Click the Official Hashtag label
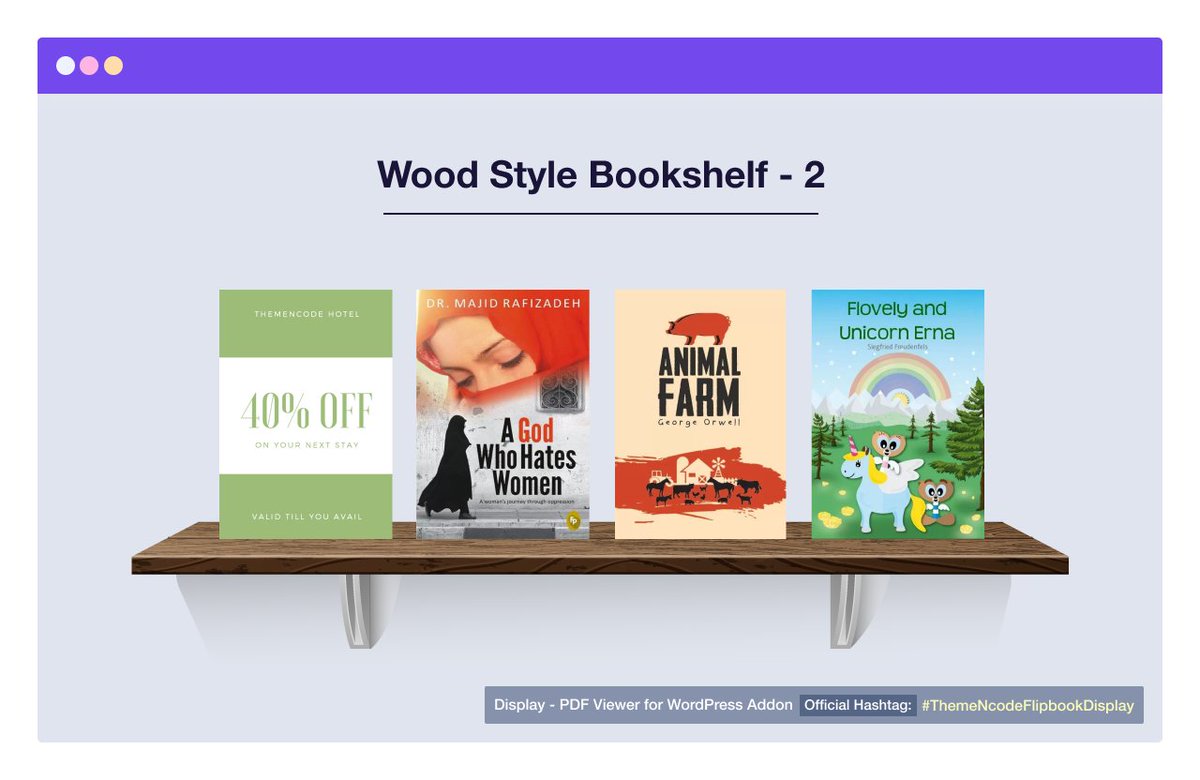This screenshot has width=1200, height=780. tap(858, 705)
